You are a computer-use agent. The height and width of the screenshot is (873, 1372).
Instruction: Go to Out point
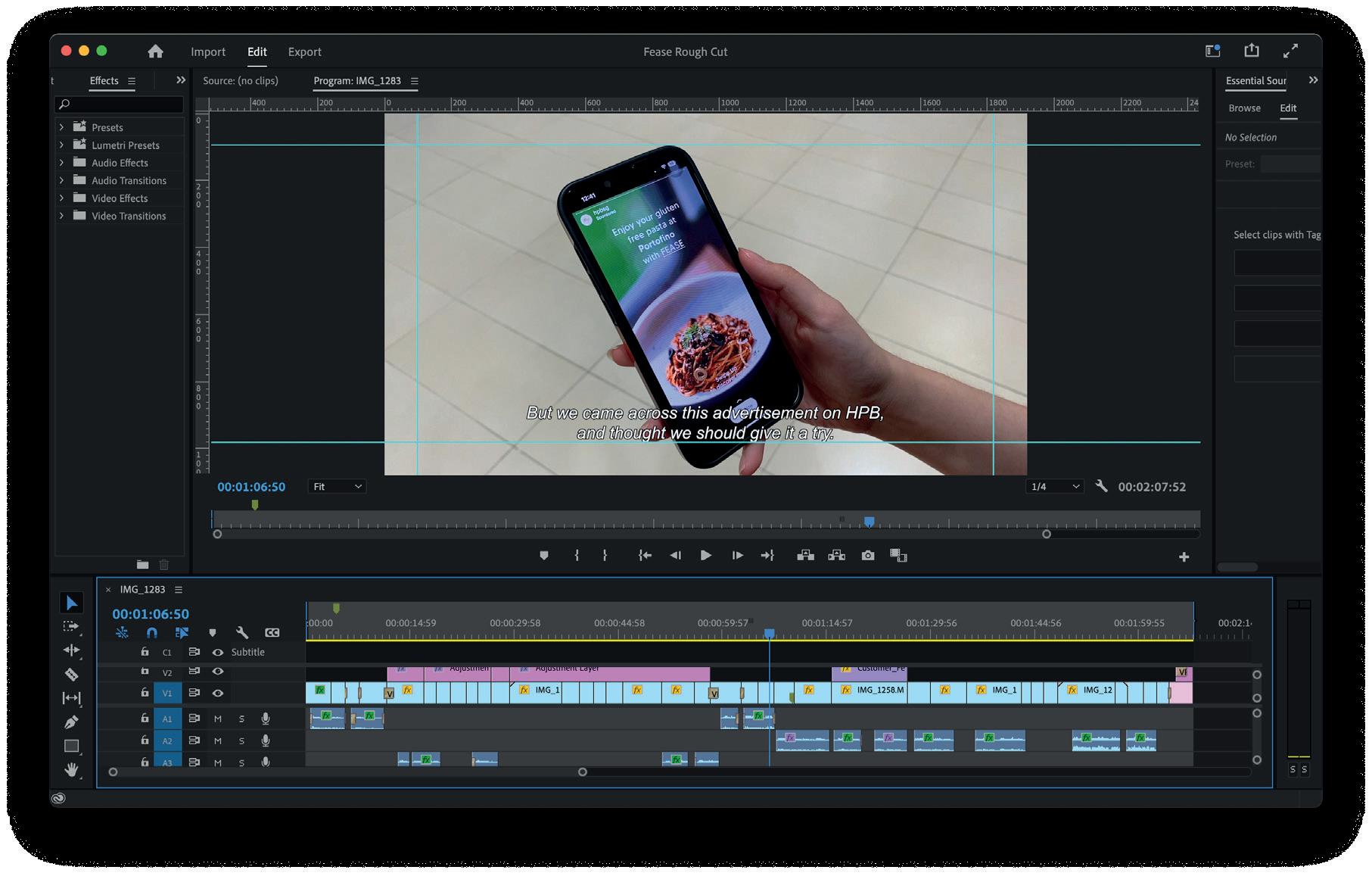[767, 556]
